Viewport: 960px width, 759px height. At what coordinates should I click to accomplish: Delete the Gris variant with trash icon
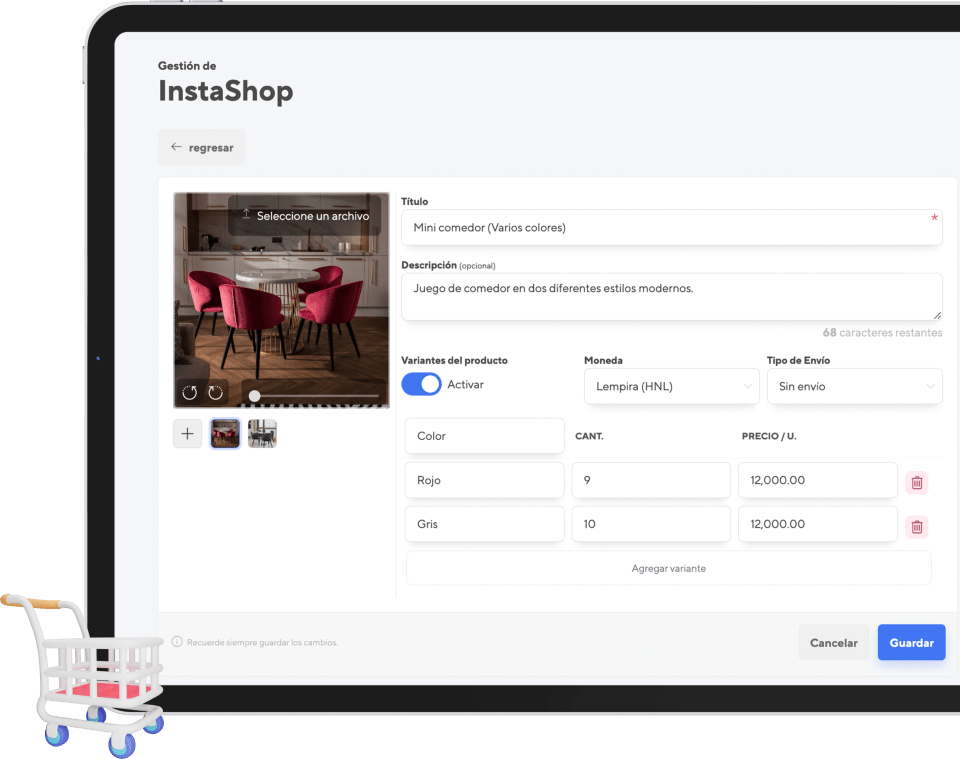tap(916, 526)
